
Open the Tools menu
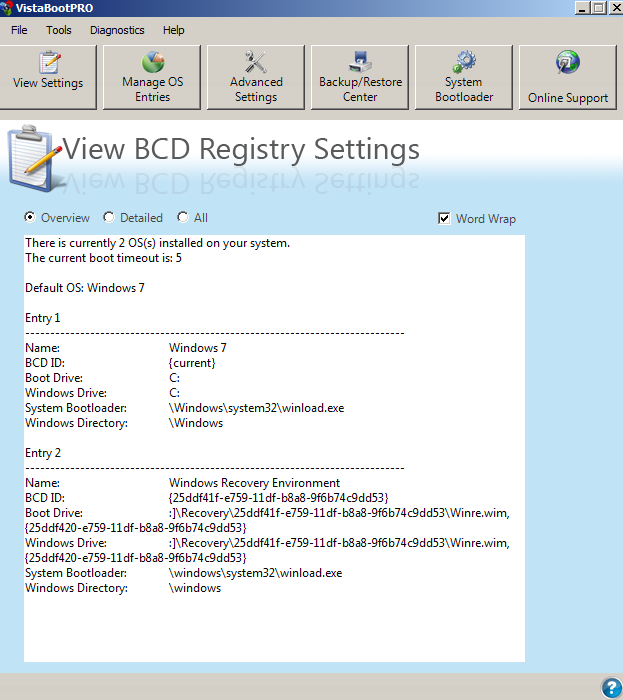coord(58,30)
